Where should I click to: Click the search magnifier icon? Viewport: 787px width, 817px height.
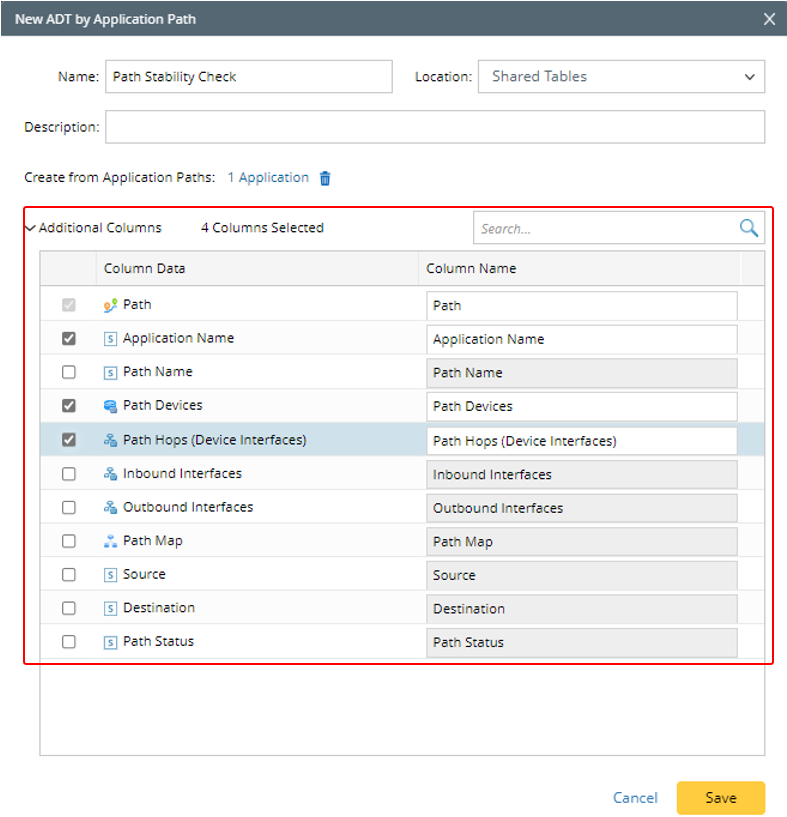click(748, 228)
